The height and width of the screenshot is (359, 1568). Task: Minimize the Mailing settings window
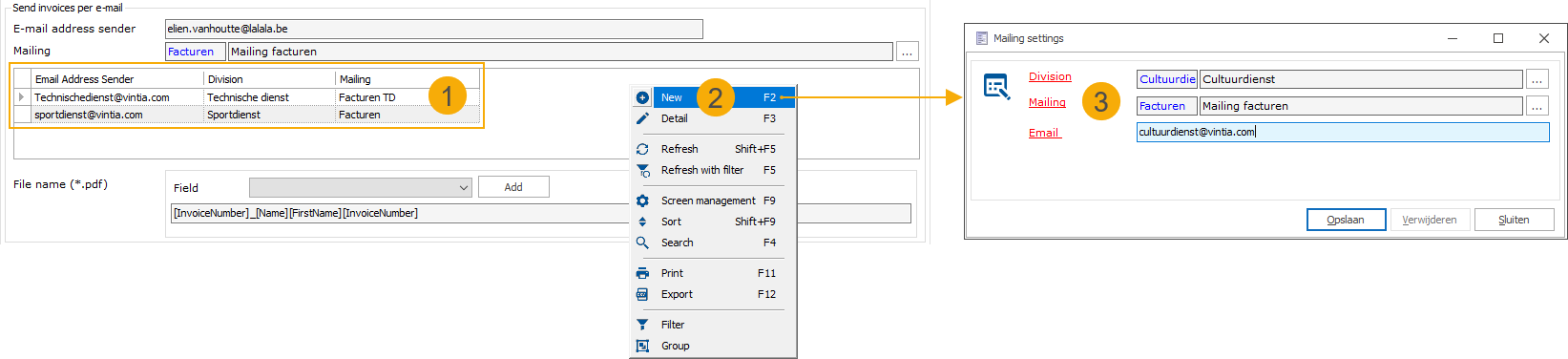[1453, 38]
